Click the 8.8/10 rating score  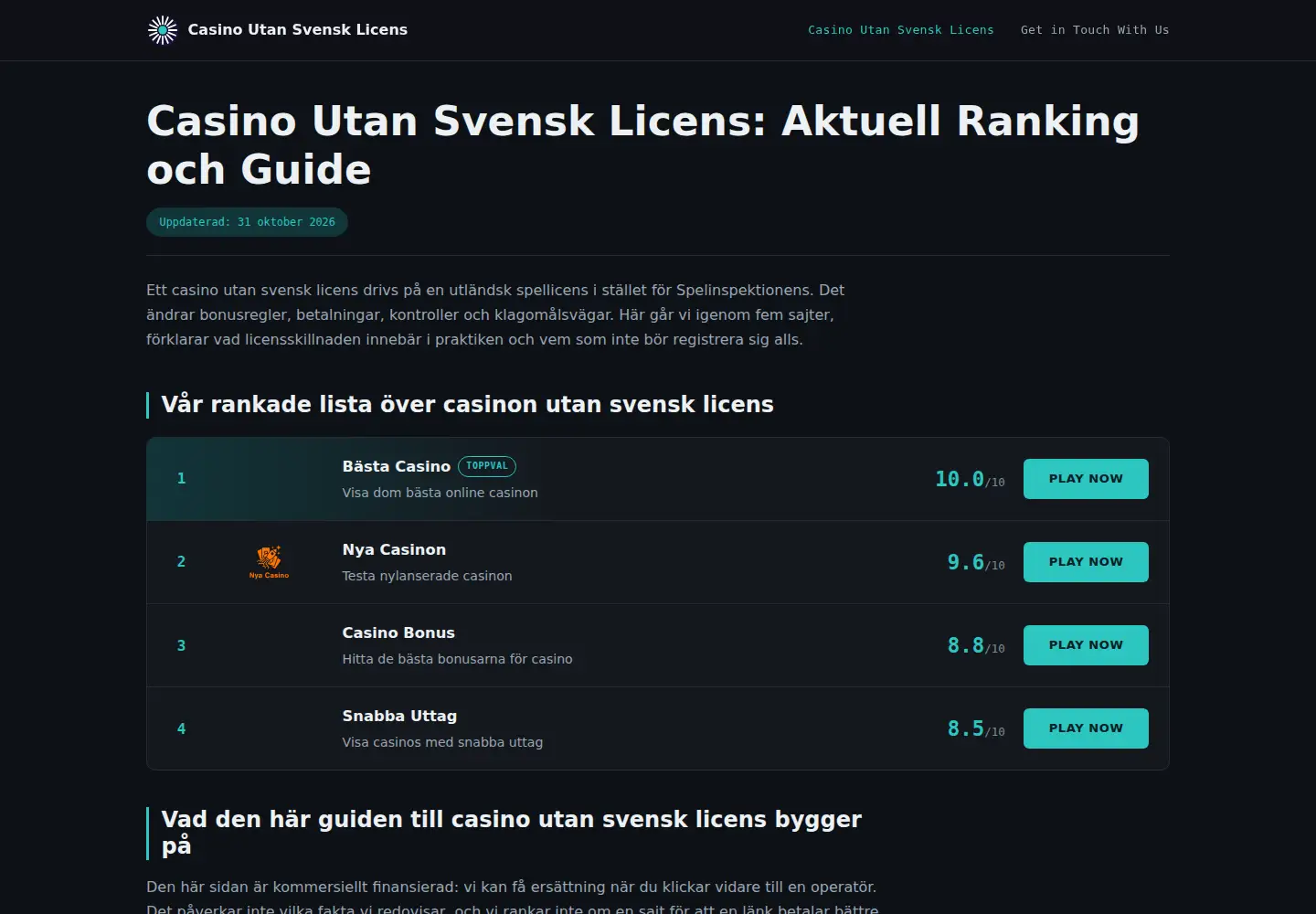point(976,645)
